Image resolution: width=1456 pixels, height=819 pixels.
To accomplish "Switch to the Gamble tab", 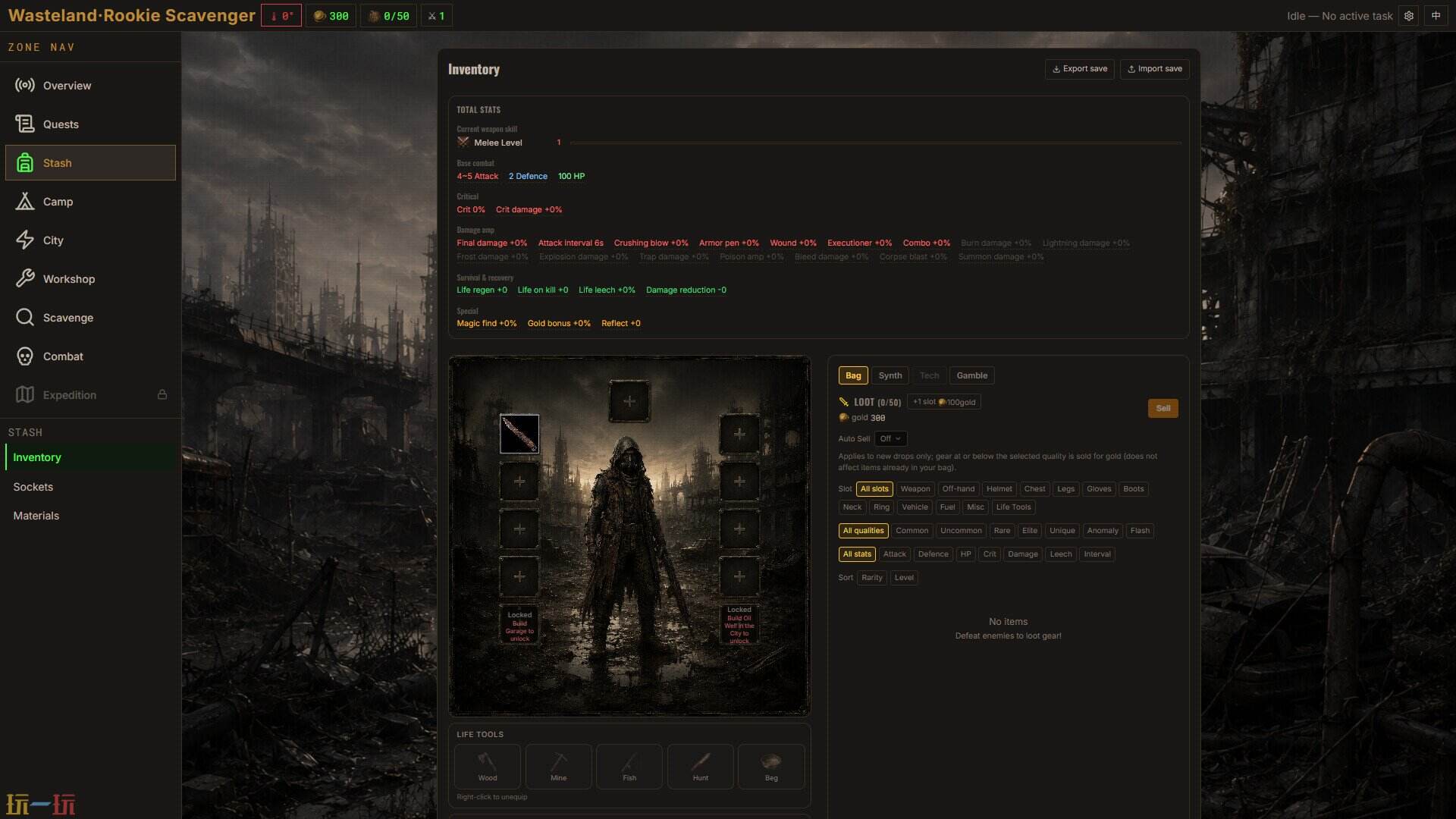I will tap(972, 376).
